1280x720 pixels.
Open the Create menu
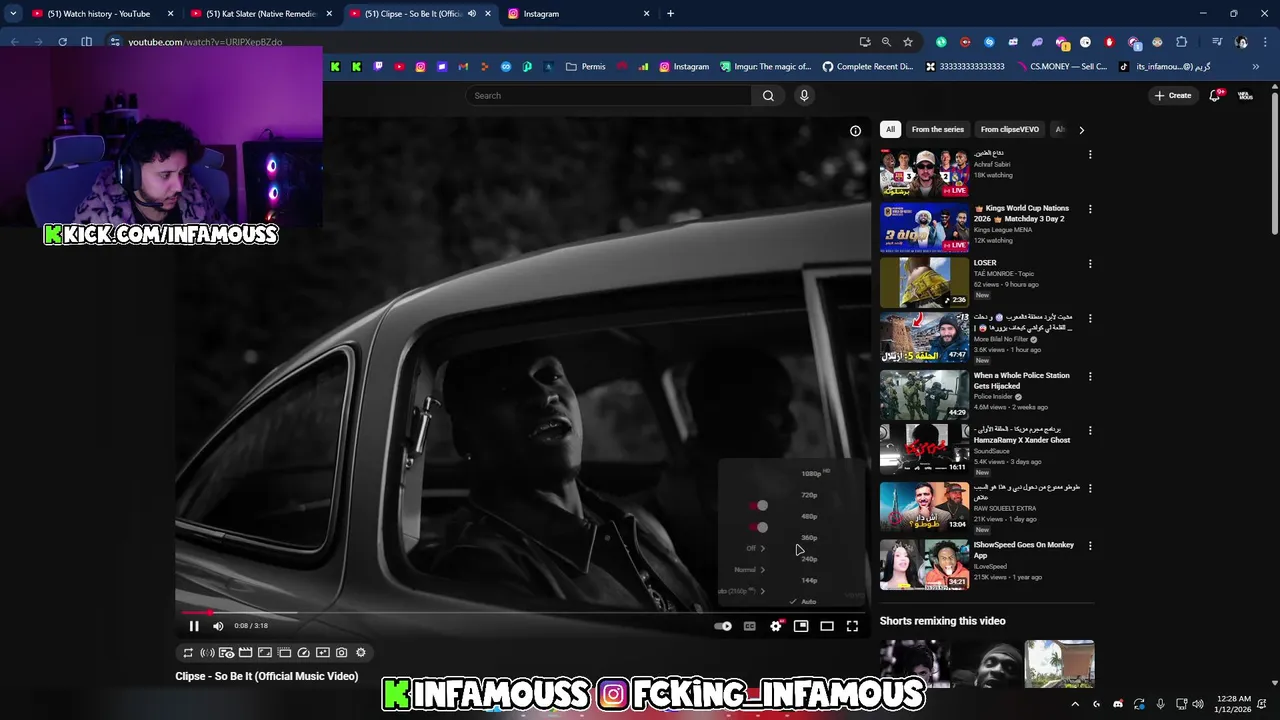point(1173,96)
